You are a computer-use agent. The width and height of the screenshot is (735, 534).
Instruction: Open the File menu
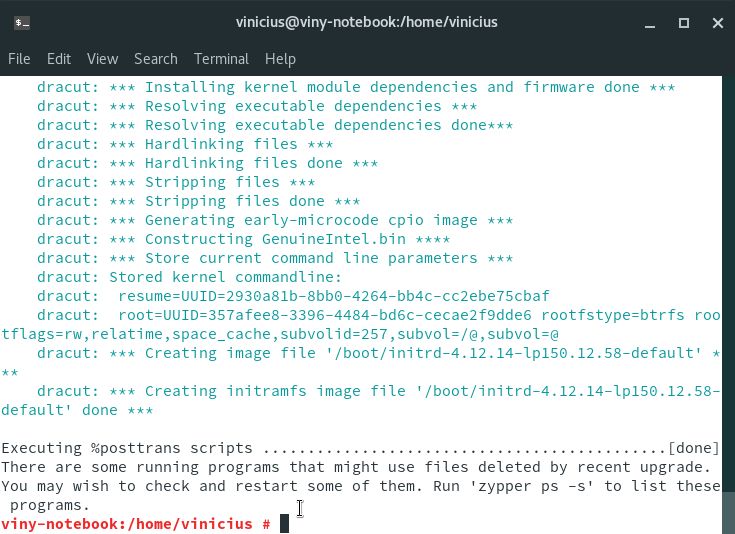[19, 59]
